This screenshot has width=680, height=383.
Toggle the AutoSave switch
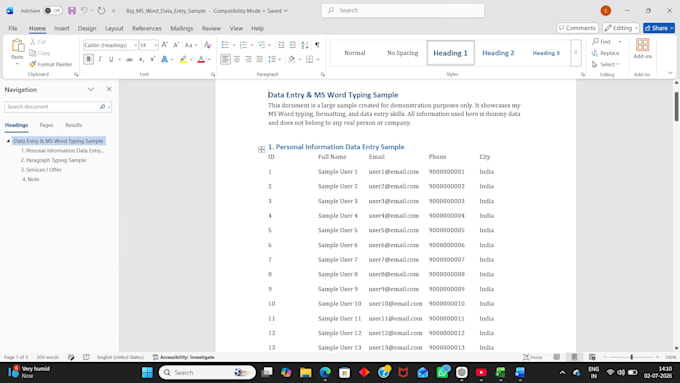coord(53,10)
